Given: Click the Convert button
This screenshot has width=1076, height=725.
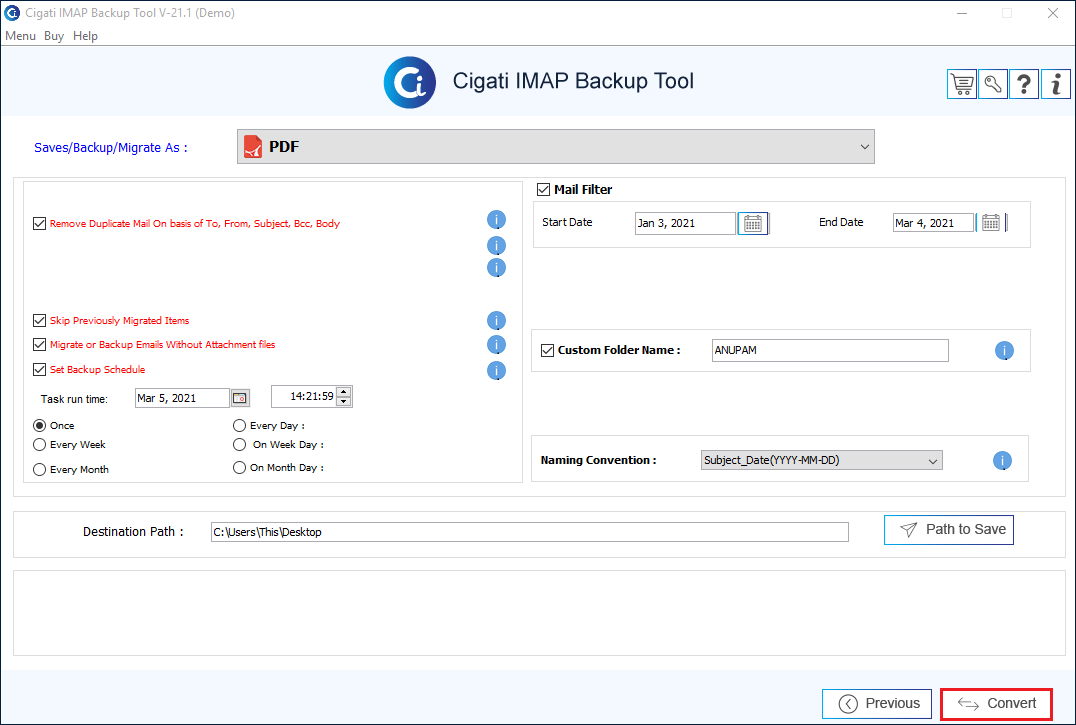Looking at the screenshot, I should pyautogui.click(x=996, y=704).
